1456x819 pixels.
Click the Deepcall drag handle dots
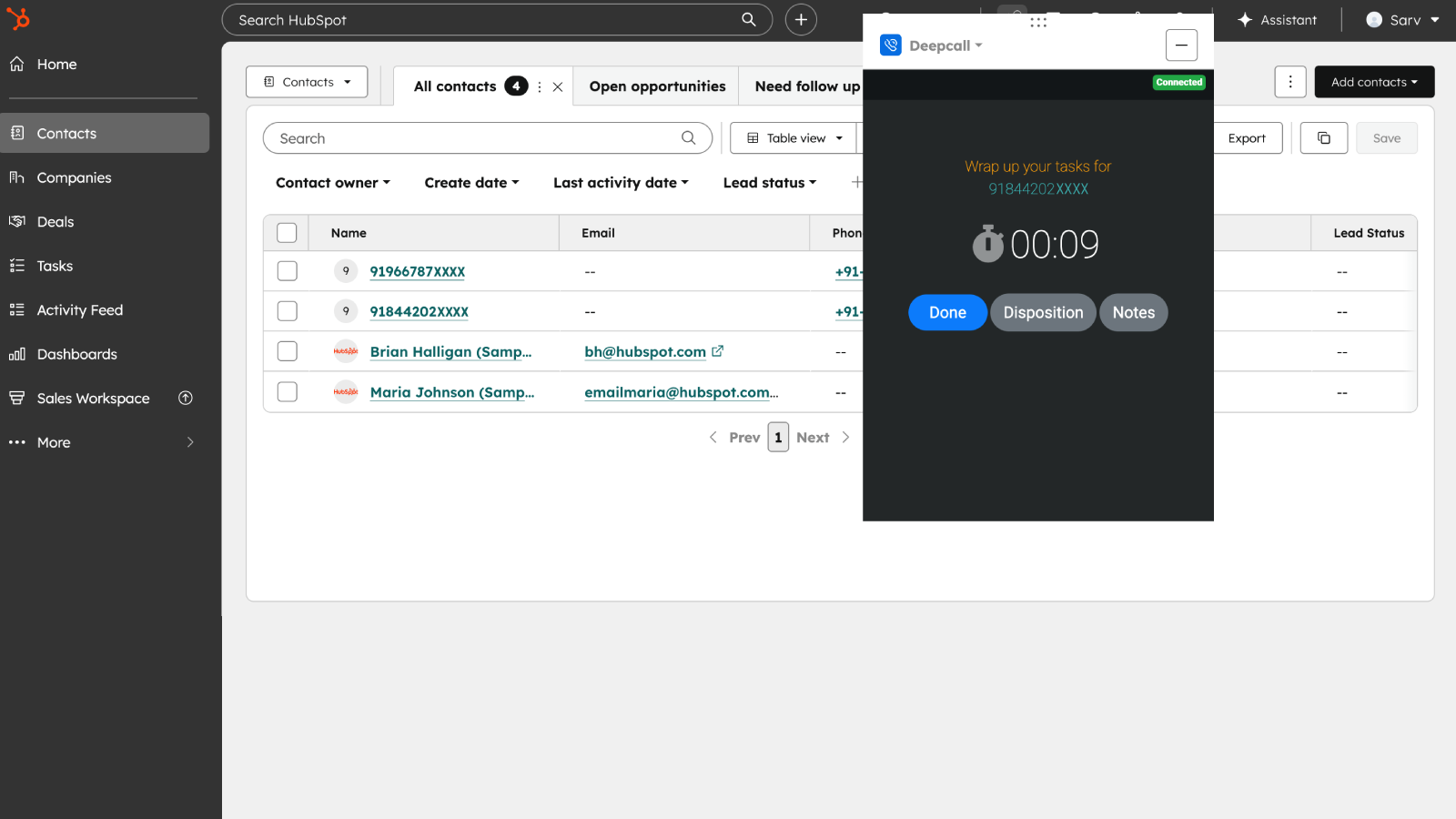[x=1038, y=23]
